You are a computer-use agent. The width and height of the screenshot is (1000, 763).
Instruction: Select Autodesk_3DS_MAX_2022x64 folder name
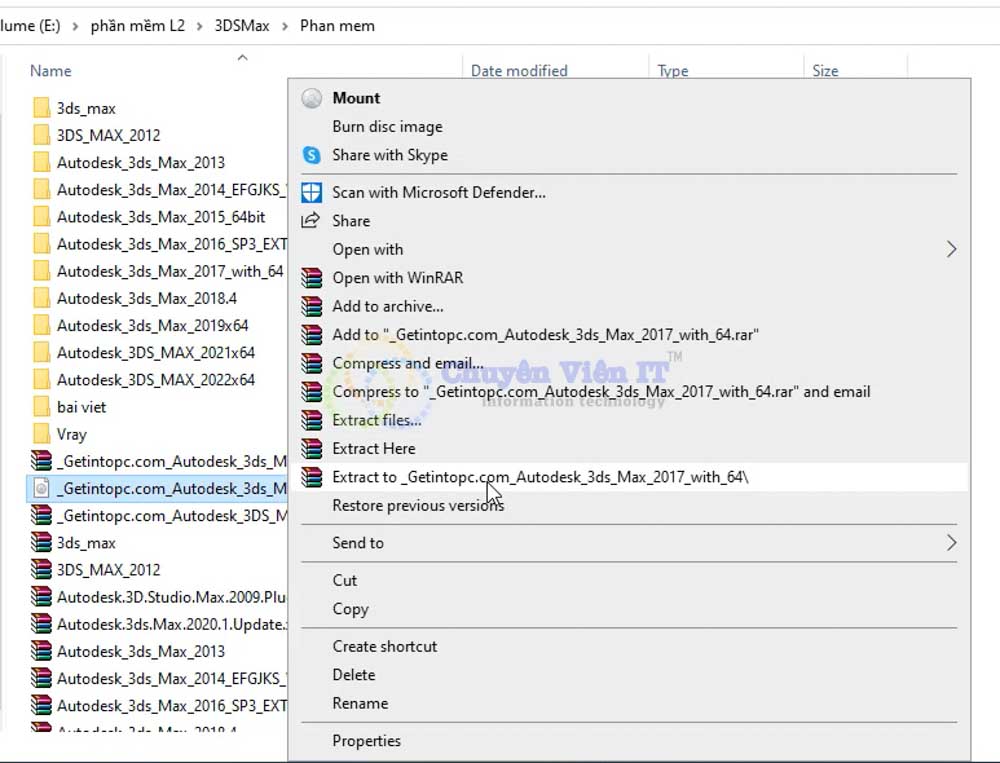click(x=156, y=380)
